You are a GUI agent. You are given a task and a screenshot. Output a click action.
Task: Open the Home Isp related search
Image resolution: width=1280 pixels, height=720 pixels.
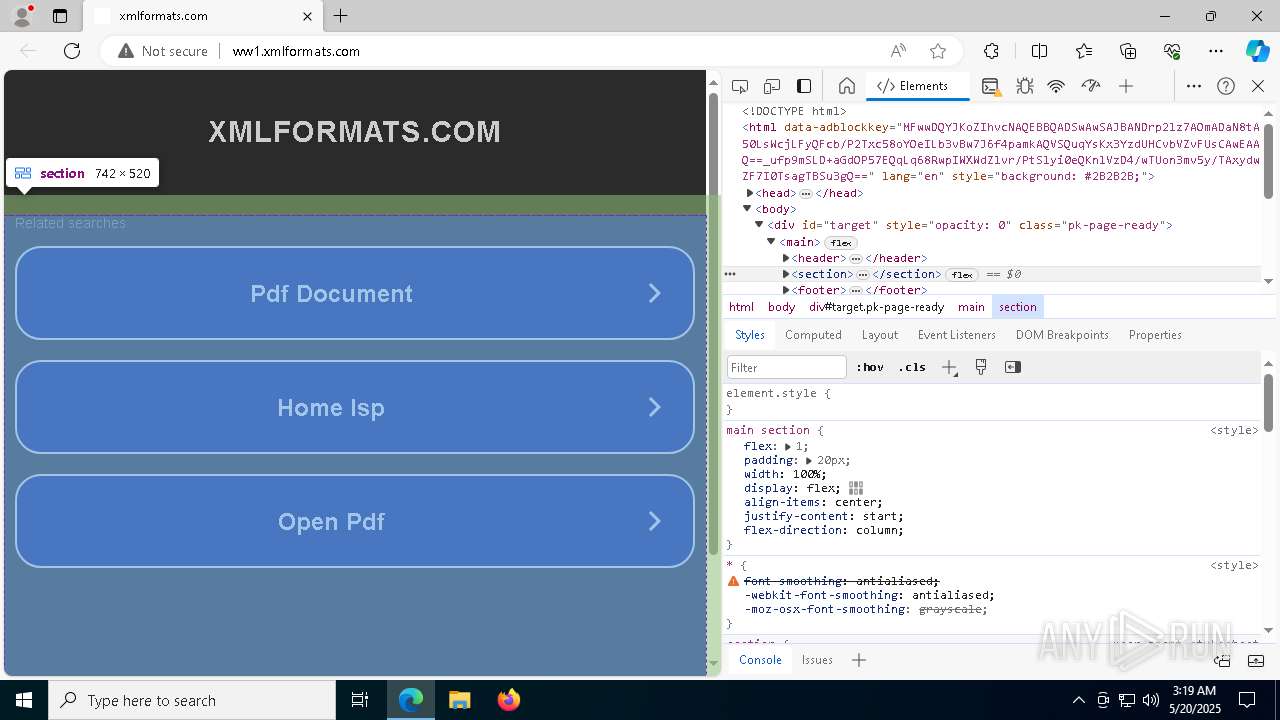(355, 407)
